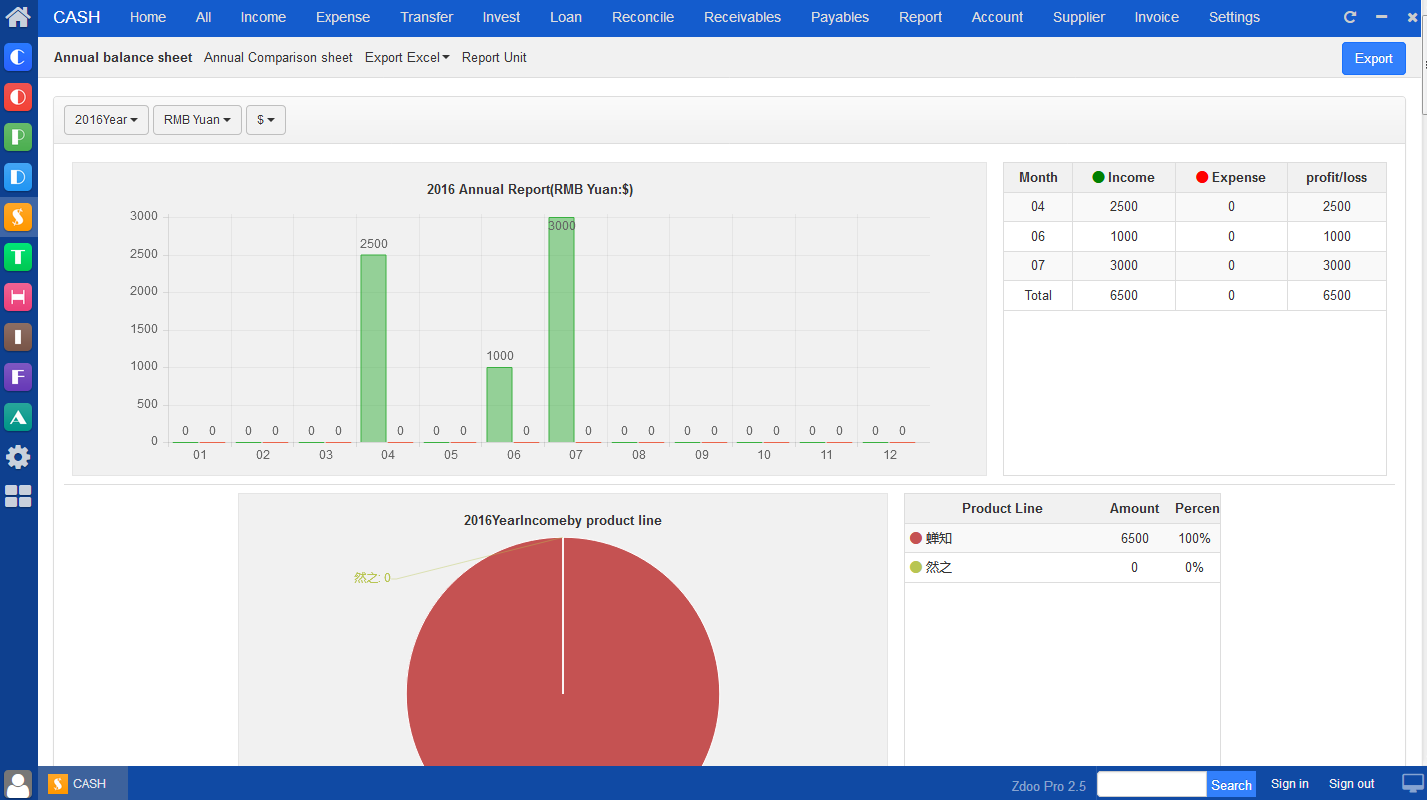Click the profit/loss column header
The image size is (1427, 800).
[1336, 178]
